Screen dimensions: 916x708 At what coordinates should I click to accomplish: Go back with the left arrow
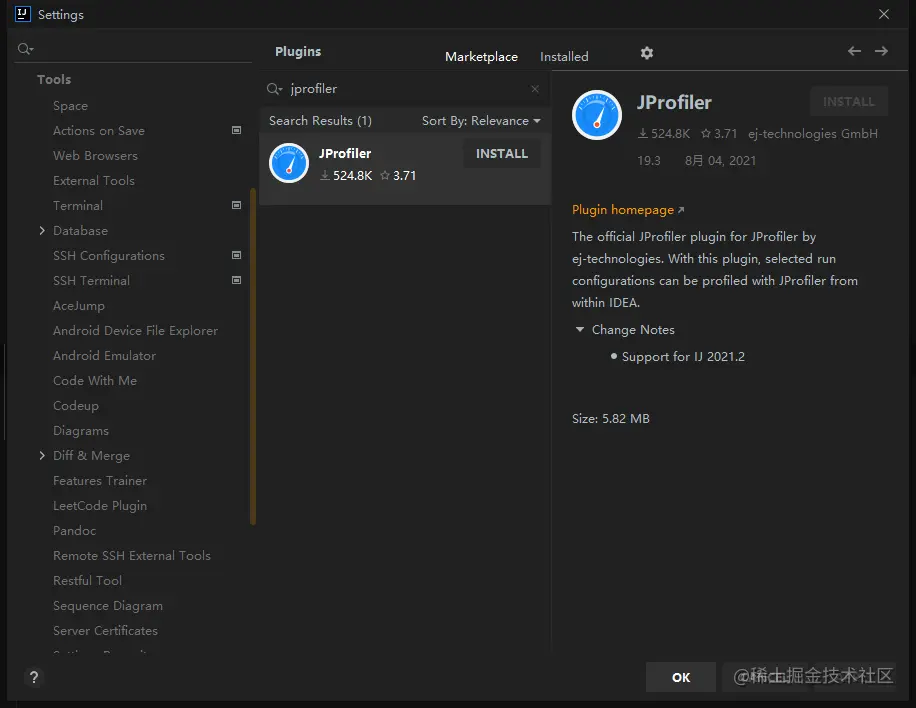point(854,51)
